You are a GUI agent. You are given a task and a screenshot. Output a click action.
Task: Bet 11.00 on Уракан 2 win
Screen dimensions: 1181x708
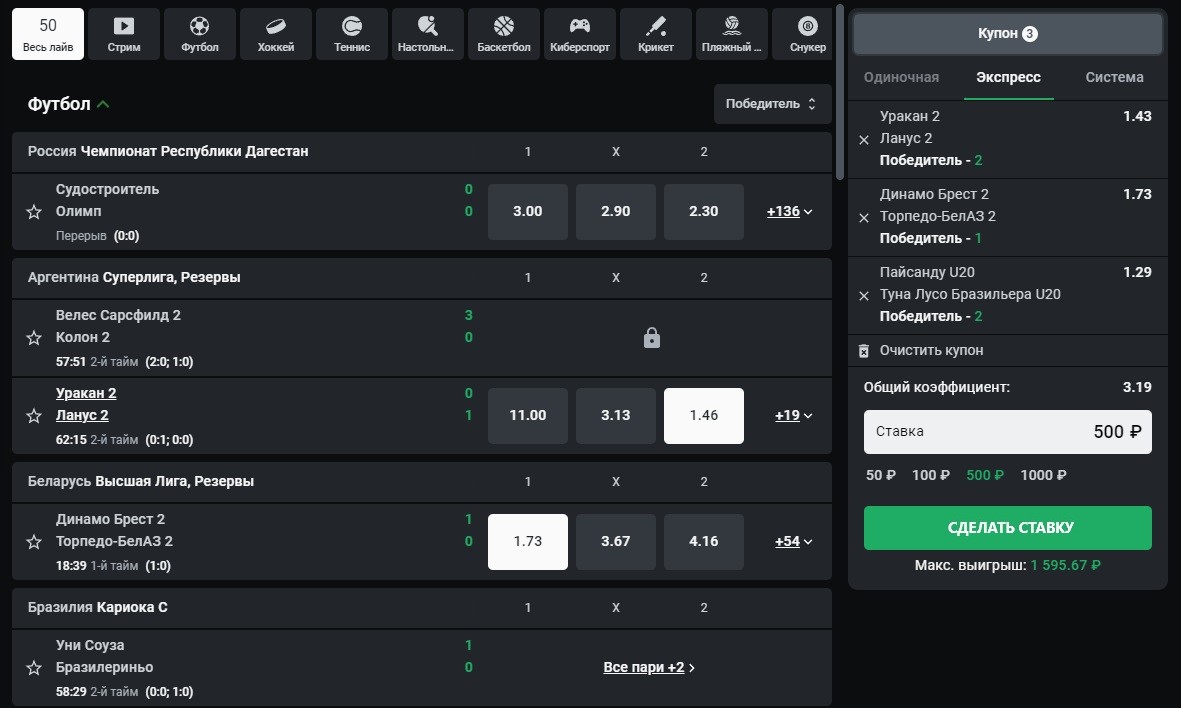point(527,416)
